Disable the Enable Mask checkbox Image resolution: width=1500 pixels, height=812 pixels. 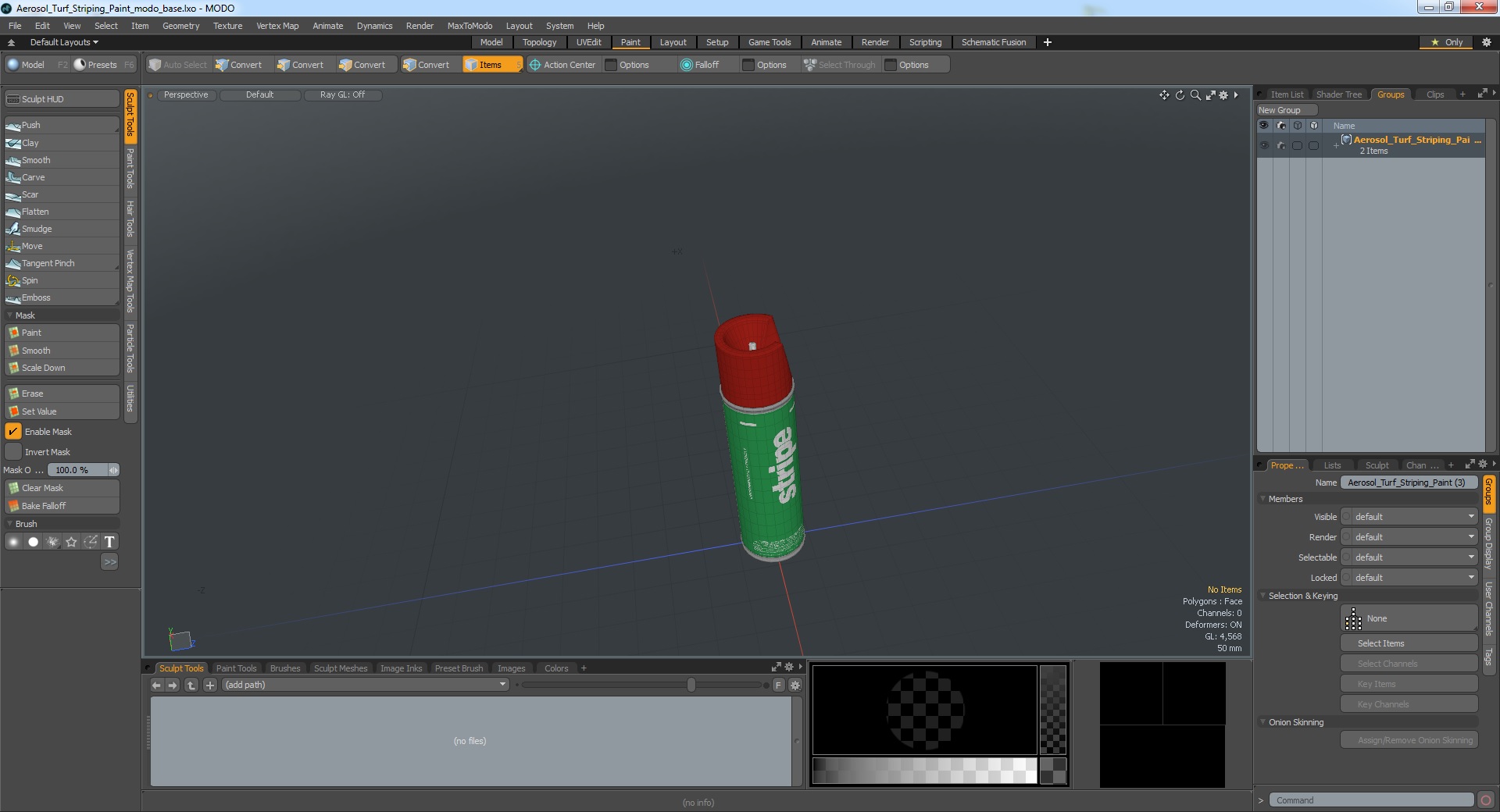click(13, 432)
